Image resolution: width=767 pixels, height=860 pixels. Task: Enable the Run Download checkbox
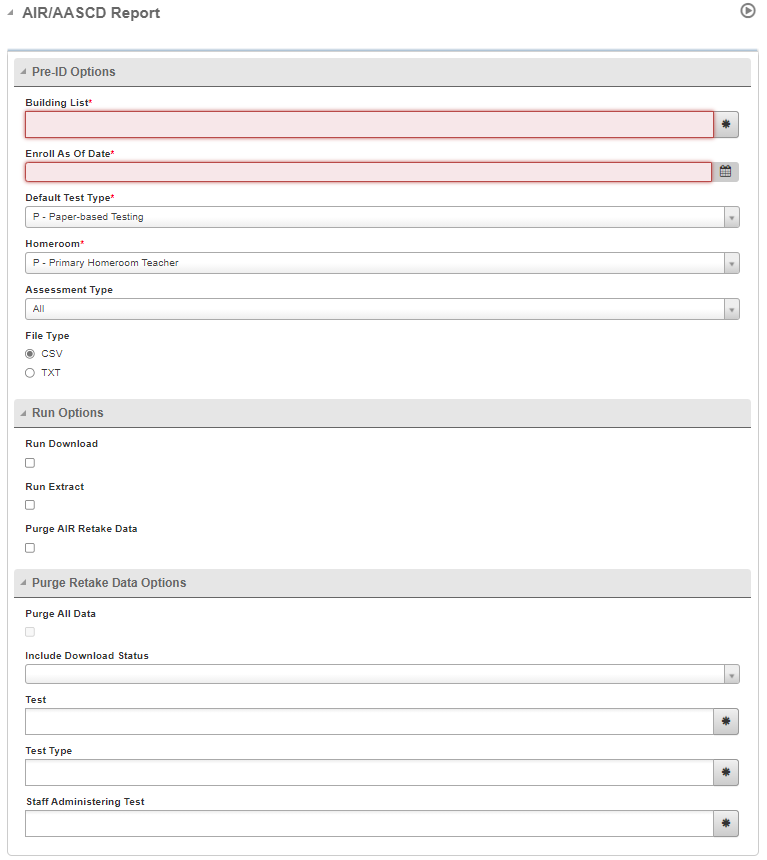pyautogui.click(x=29, y=462)
